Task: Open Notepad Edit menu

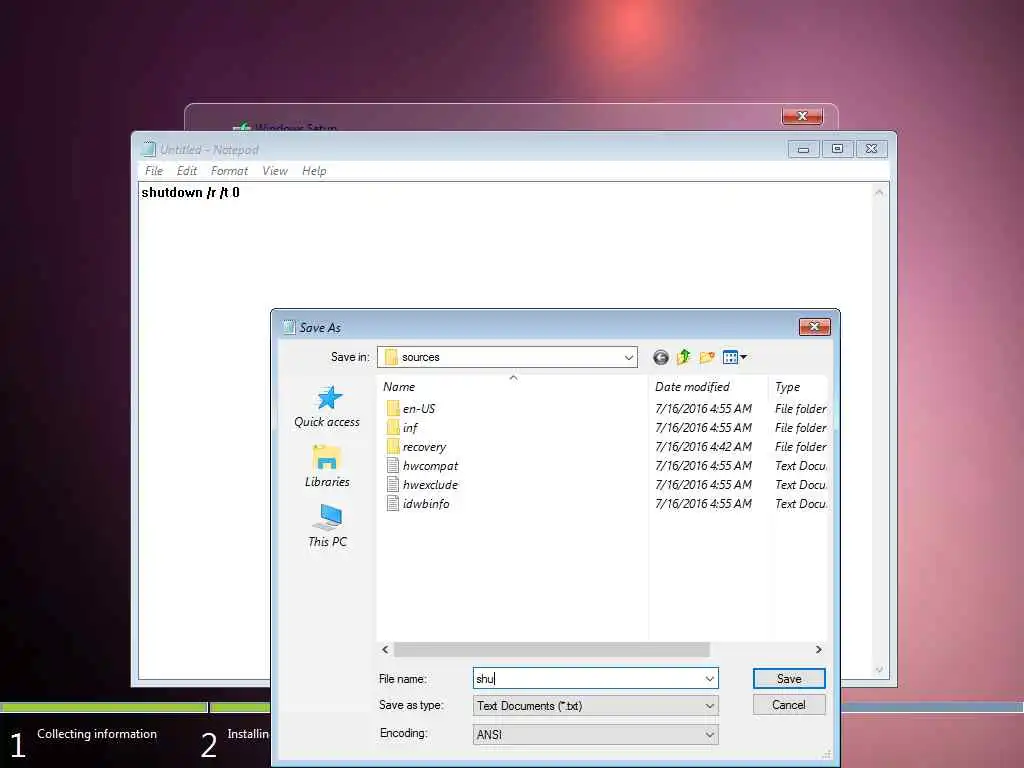Action: click(187, 171)
